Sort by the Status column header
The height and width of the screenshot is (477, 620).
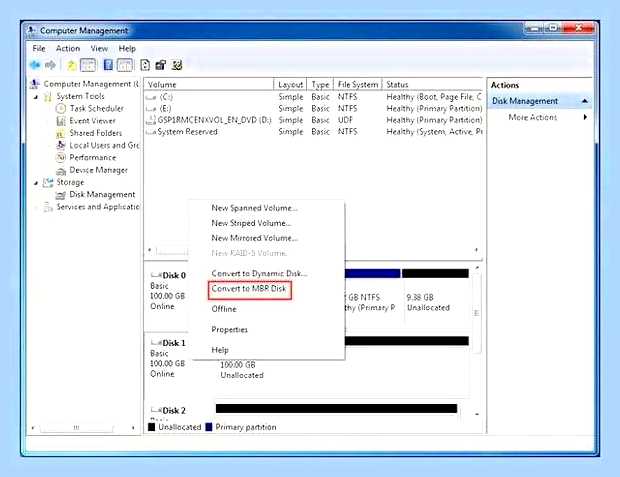click(433, 84)
